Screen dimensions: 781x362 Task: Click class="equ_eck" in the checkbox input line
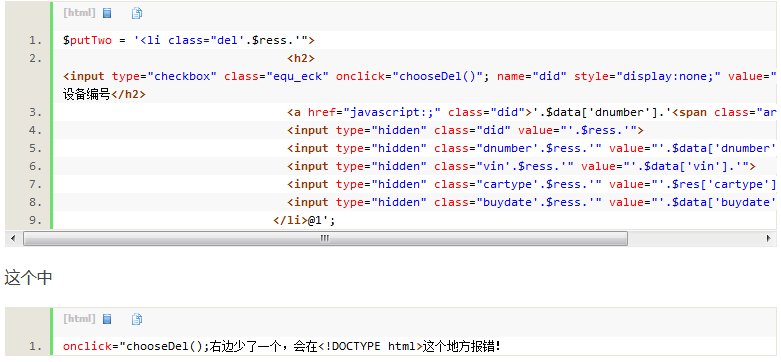click(x=276, y=76)
